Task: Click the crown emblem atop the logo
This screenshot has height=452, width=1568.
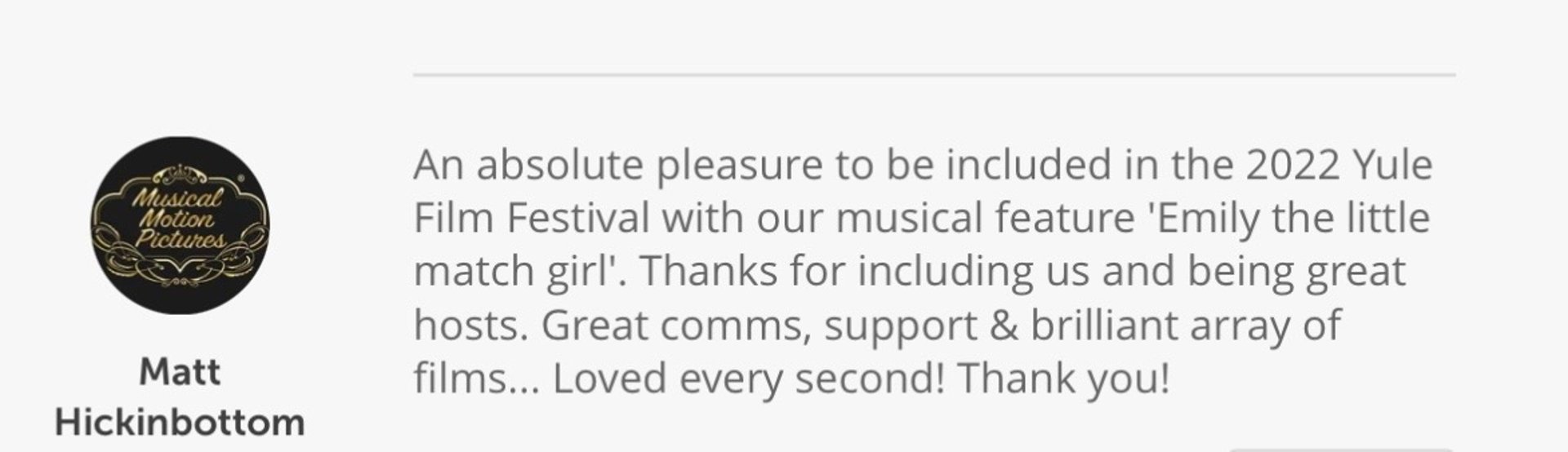Action: pos(180,173)
